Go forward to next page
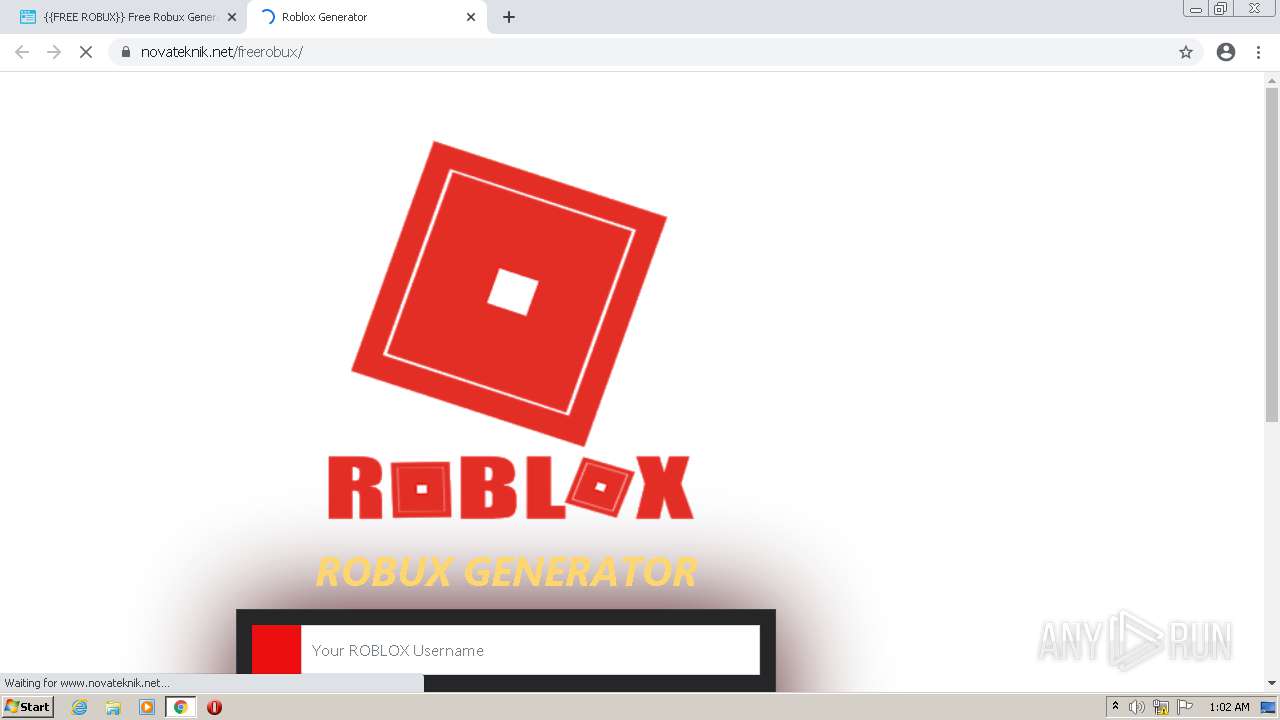 (54, 52)
